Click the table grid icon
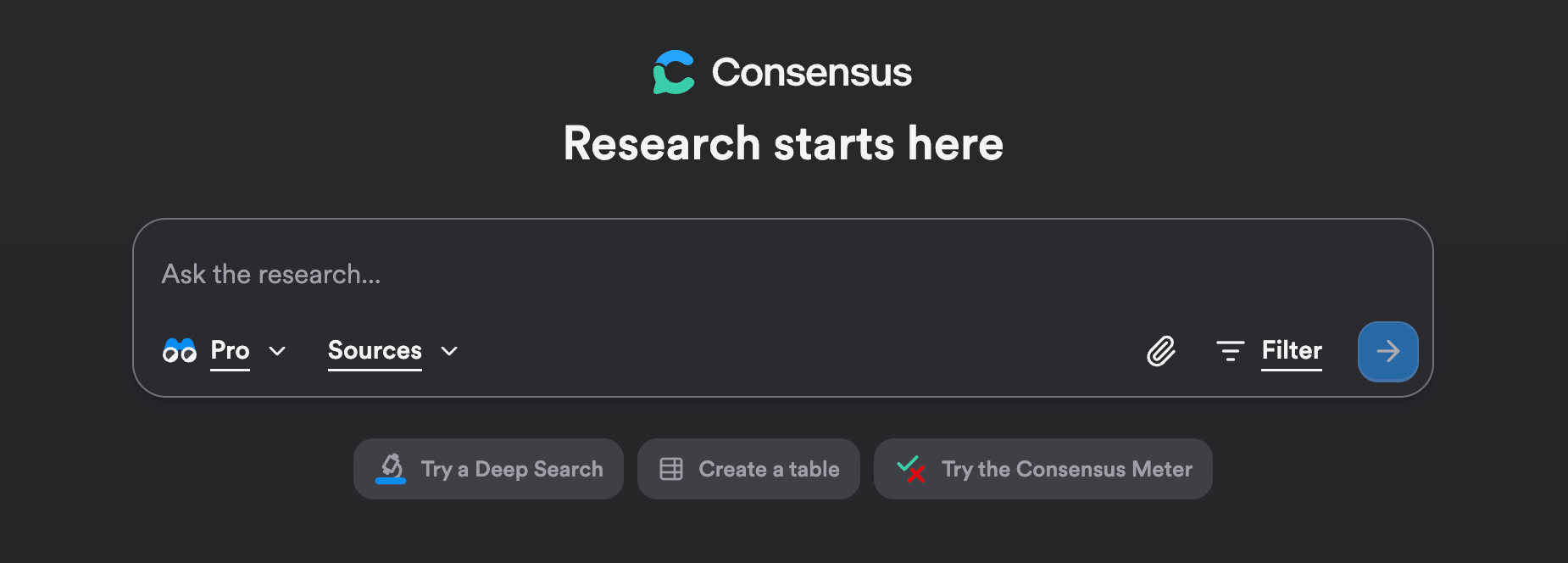 [671, 469]
